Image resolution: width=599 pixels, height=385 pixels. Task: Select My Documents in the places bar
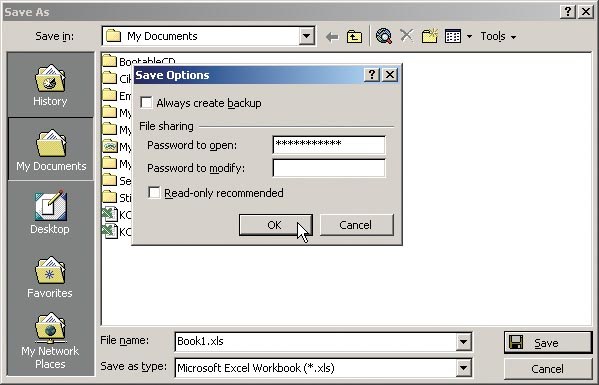[51, 149]
